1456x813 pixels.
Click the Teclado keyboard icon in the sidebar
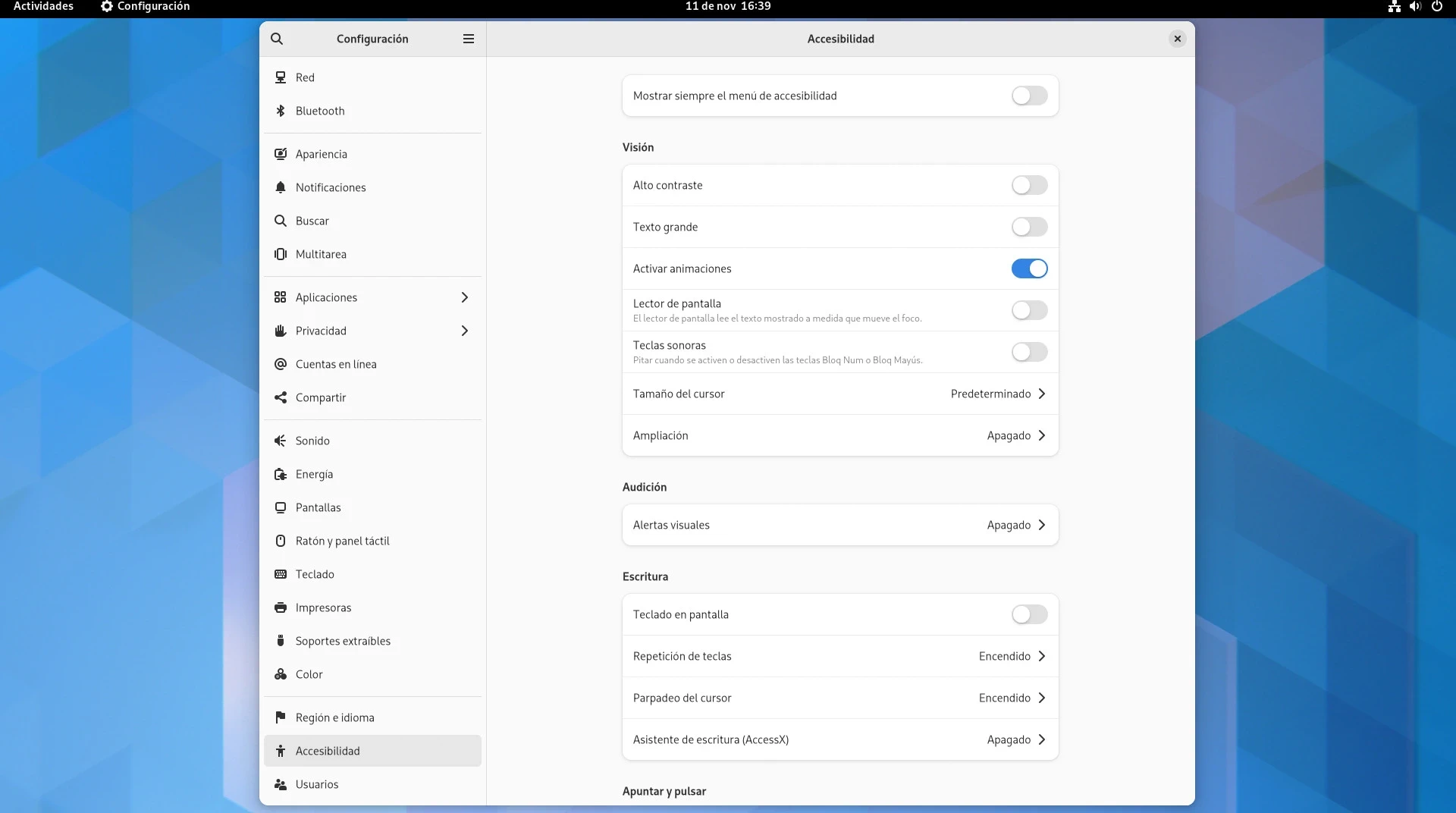click(x=281, y=574)
